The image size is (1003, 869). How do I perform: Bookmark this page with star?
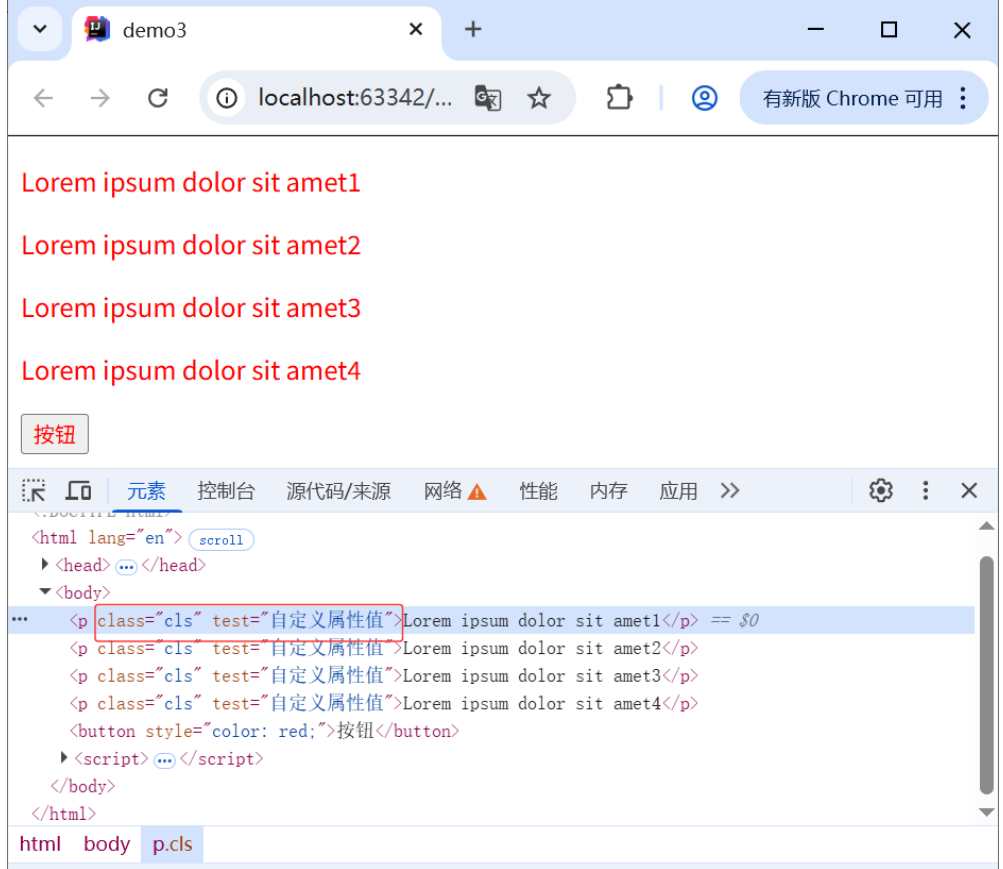pyautogui.click(x=539, y=98)
